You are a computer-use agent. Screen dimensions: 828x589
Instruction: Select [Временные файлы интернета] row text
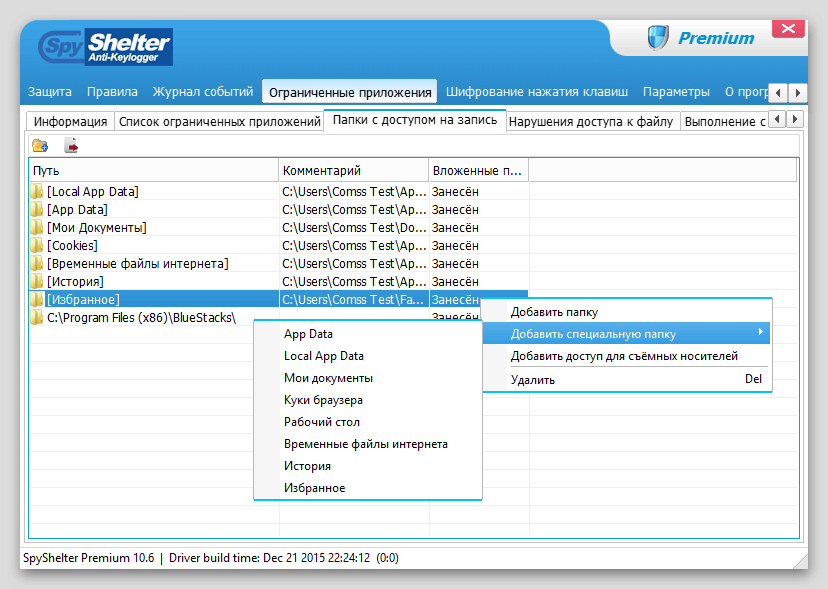pyautogui.click(x=137, y=263)
